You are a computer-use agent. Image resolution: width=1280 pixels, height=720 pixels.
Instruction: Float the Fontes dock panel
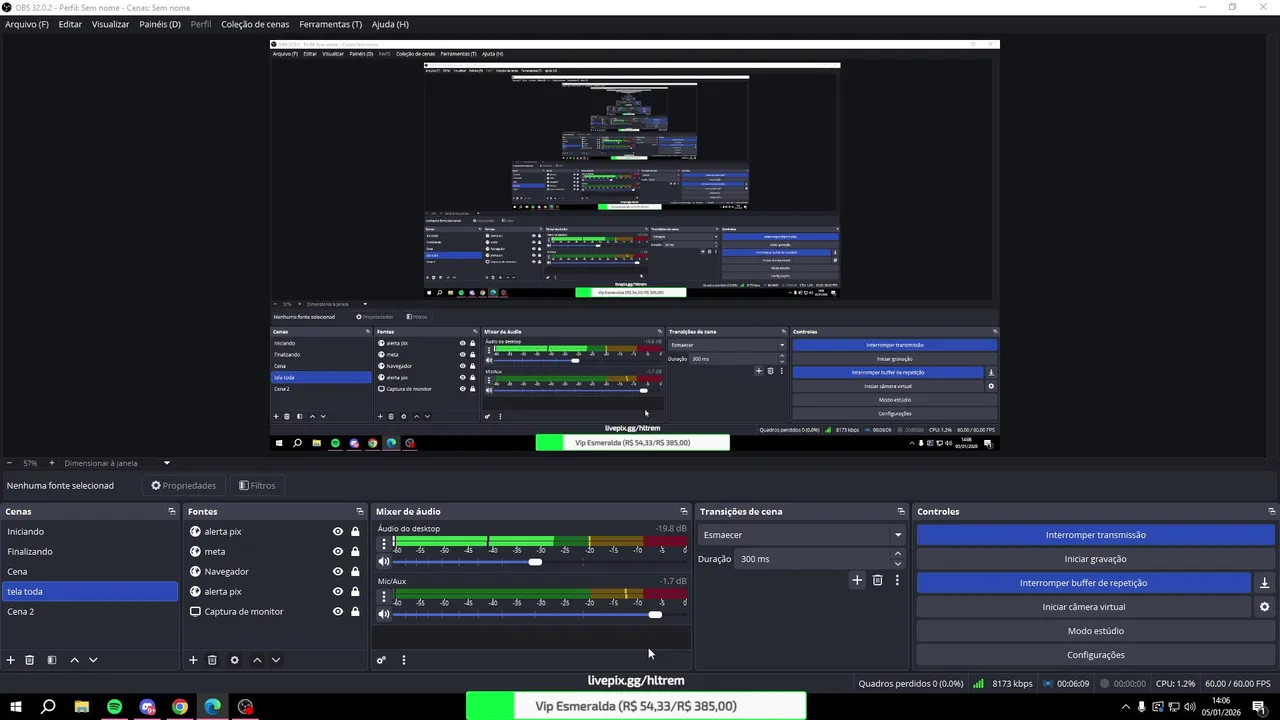tap(360, 511)
